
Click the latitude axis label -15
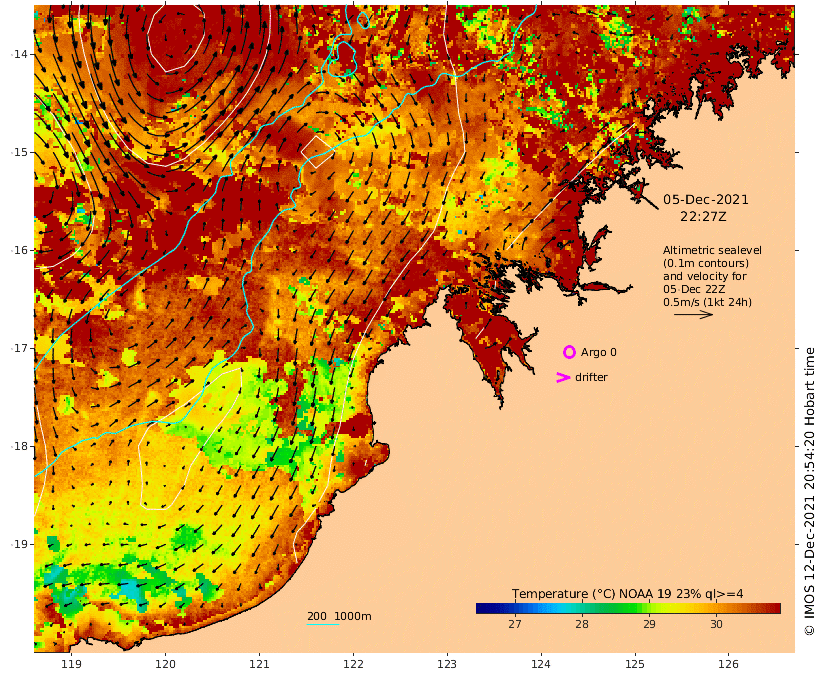(20, 152)
